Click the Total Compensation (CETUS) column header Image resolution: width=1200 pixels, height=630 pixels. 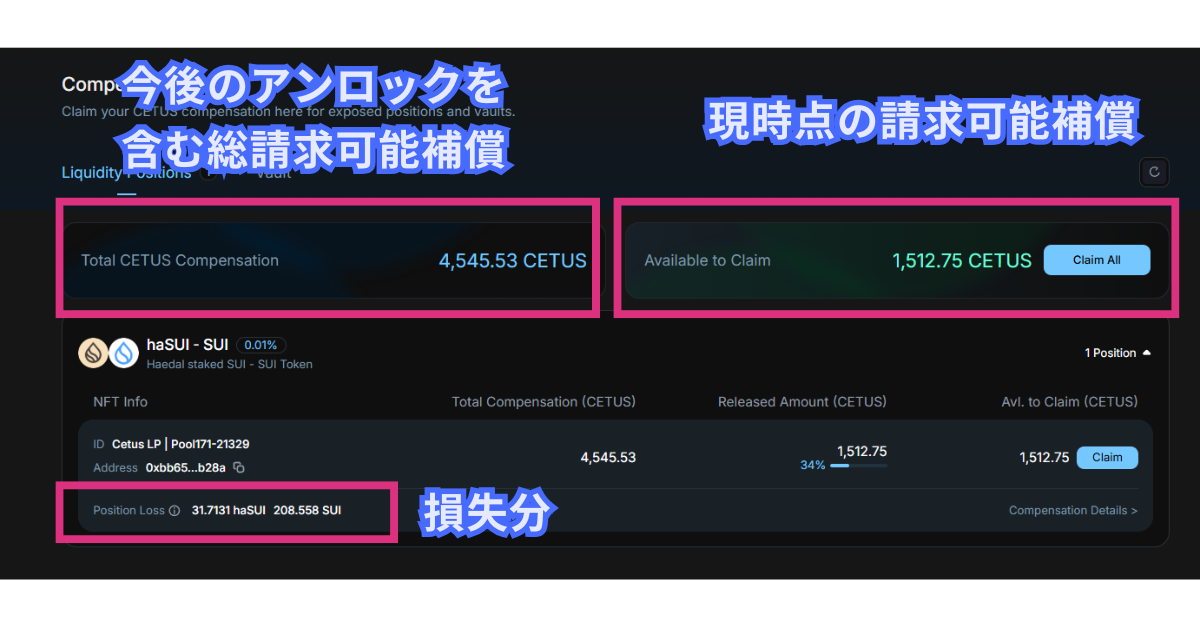[x=543, y=402]
